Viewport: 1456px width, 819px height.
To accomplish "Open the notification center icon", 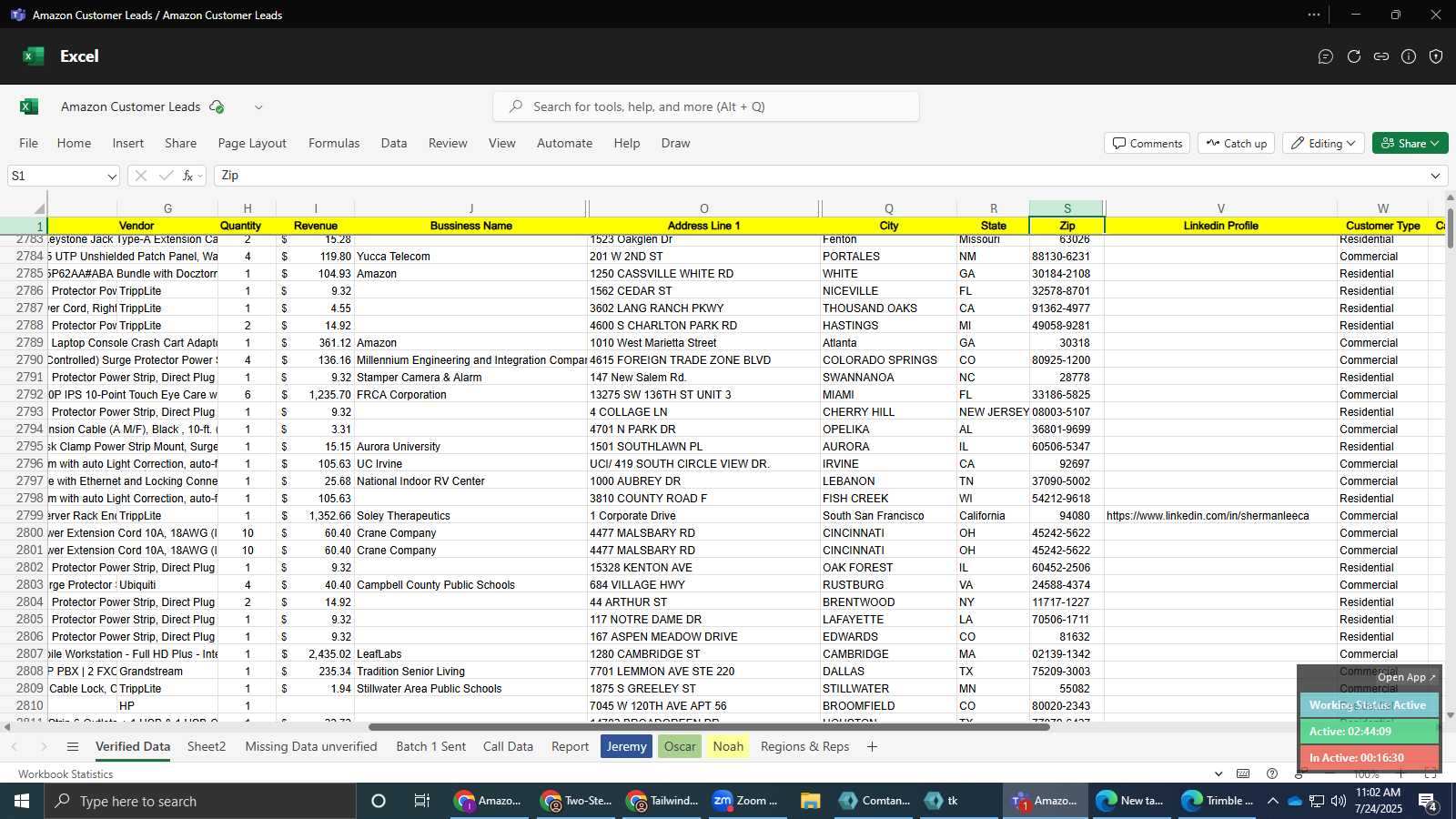I will 1428,801.
